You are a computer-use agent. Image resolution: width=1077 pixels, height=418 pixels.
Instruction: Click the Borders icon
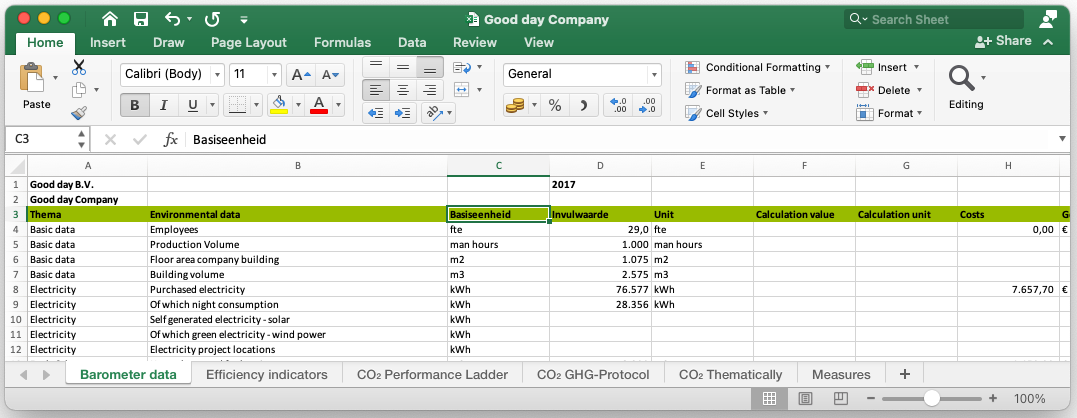pos(237,105)
